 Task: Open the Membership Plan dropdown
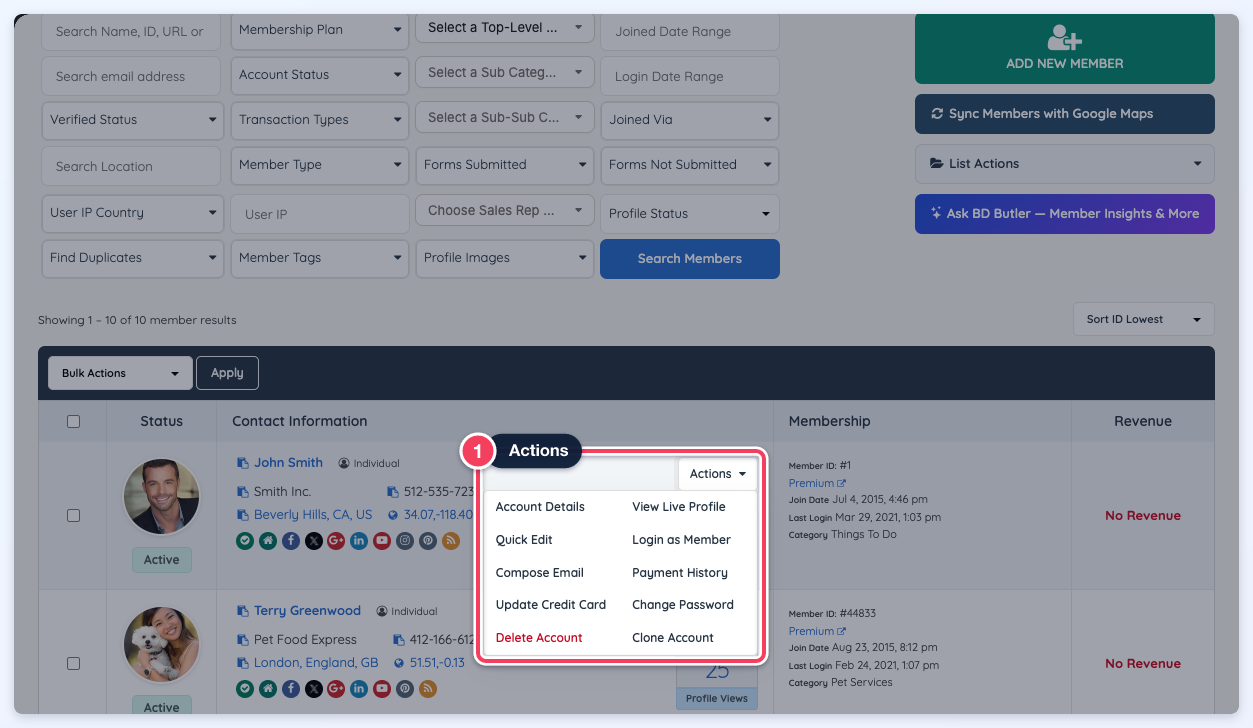[x=320, y=30]
